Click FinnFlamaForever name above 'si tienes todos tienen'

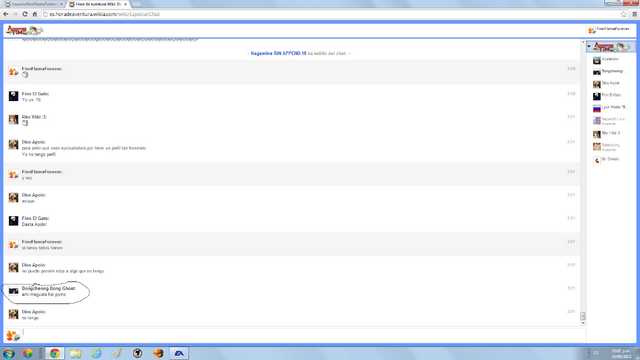tap(42, 242)
